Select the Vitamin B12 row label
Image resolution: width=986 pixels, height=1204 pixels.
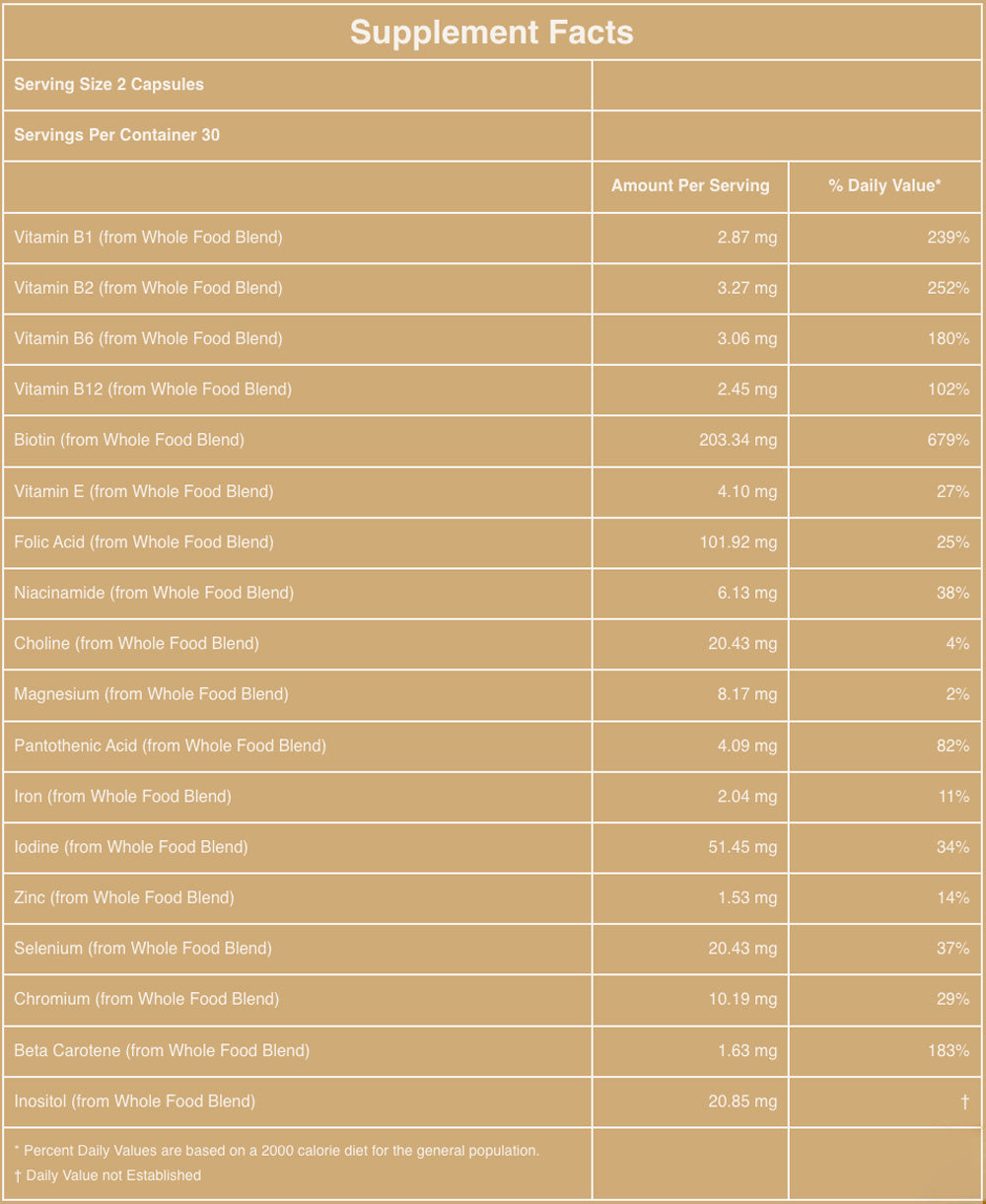(153, 390)
